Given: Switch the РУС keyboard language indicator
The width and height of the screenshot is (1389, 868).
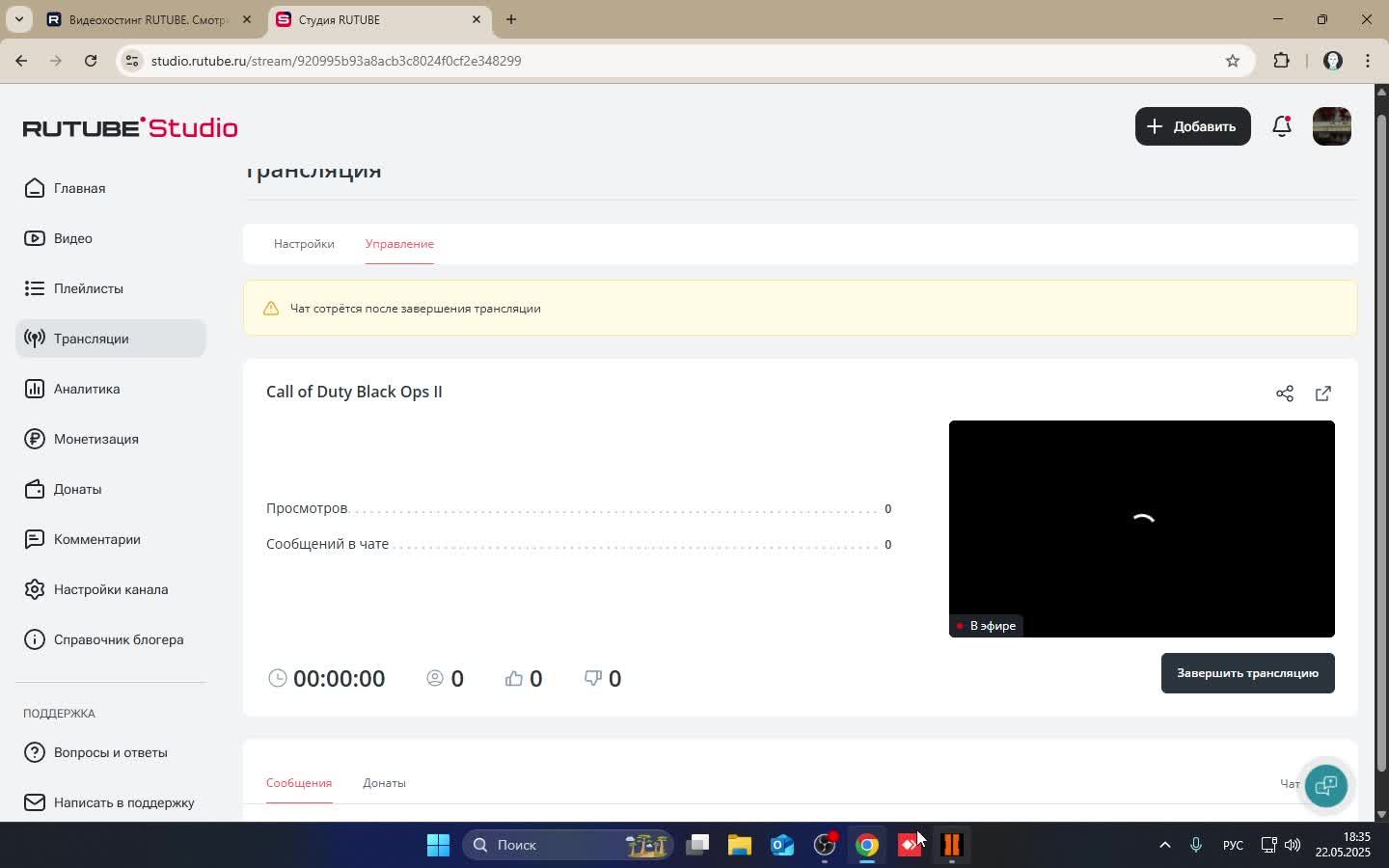Looking at the screenshot, I should coord(1233,846).
